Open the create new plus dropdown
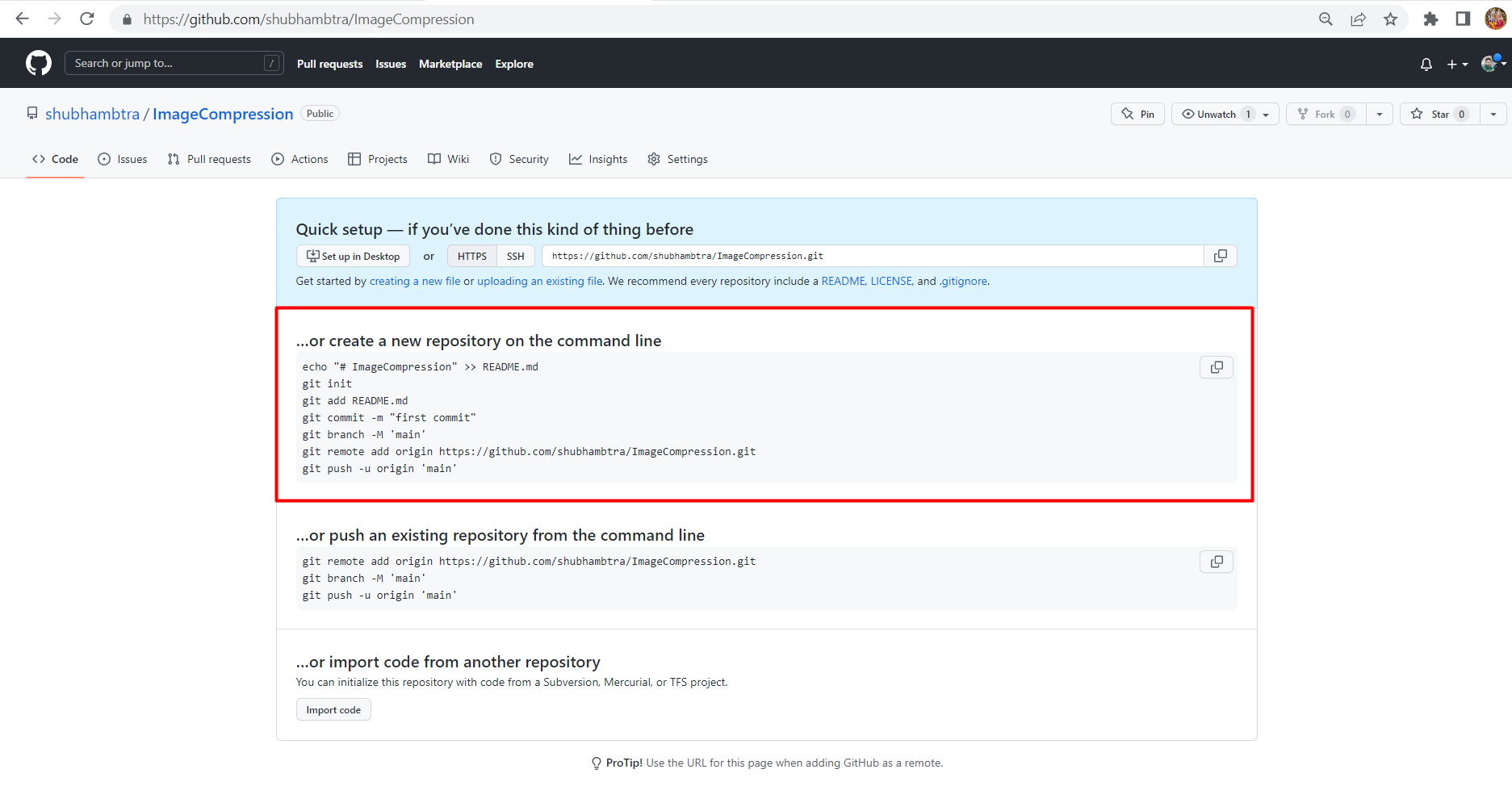Viewport: 1512px width, 786px height. [x=1457, y=64]
